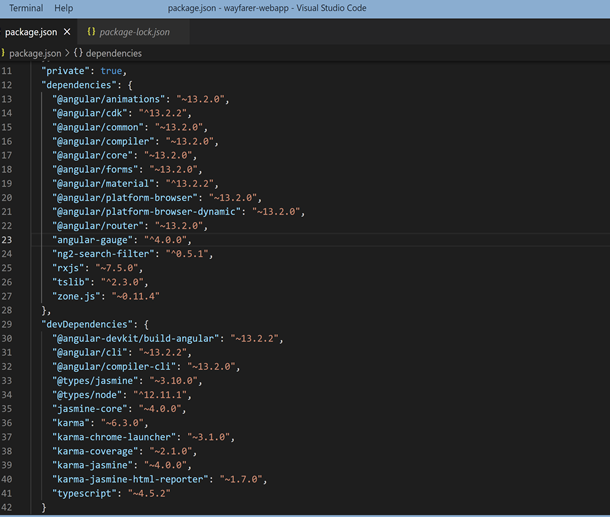610x517 pixels.
Task: Click "@angular/animations" on line 13
Action: coord(109,99)
